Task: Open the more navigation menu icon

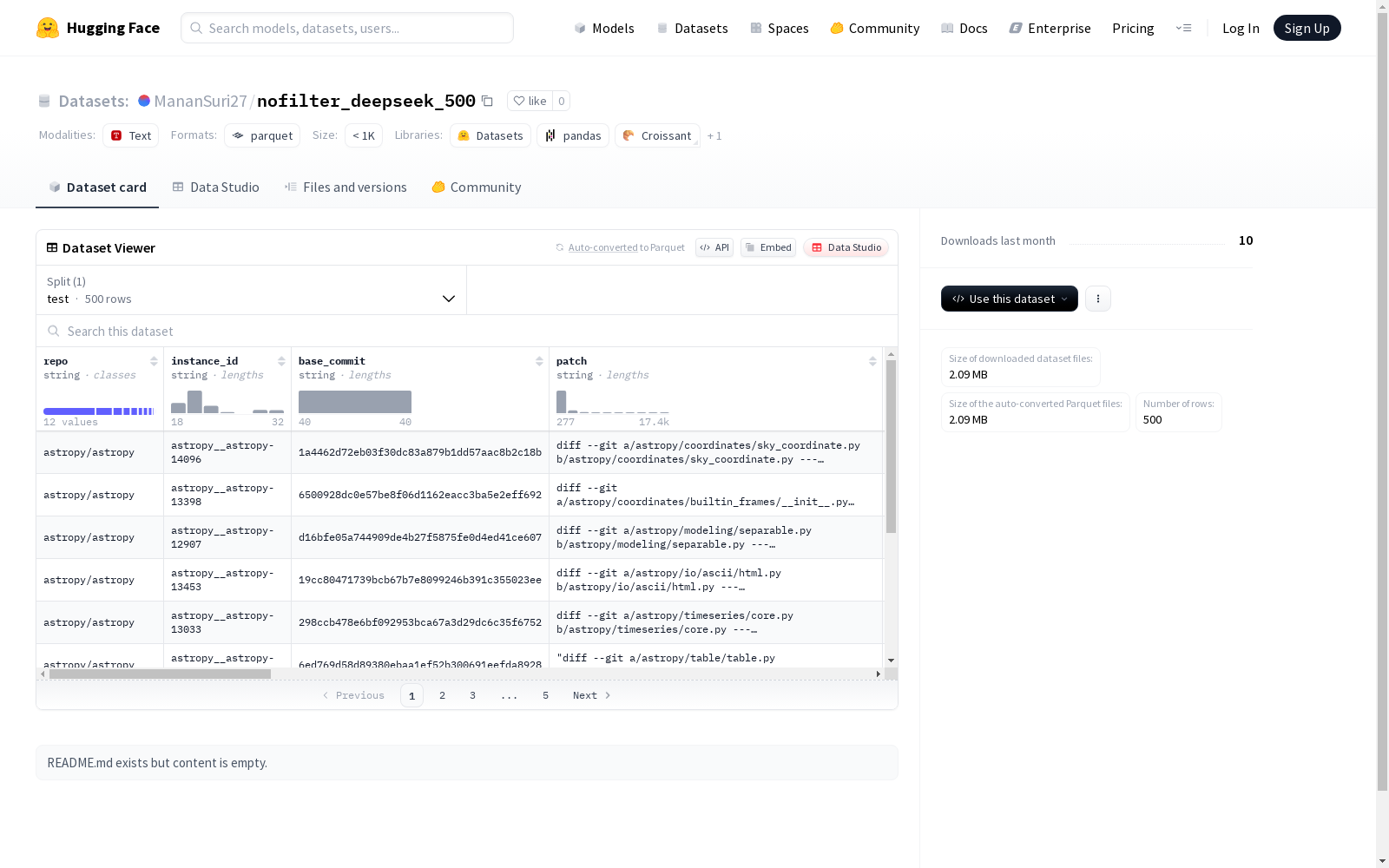Action: [x=1183, y=28]
